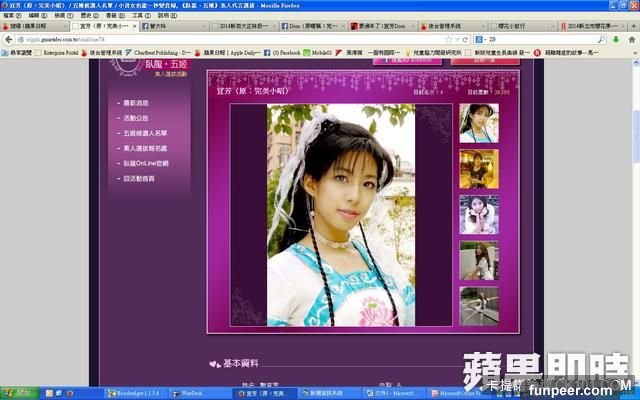Screen dimensions: 640x400
Task: Select the second thumbnail with orange background
Action: (478, 169)
